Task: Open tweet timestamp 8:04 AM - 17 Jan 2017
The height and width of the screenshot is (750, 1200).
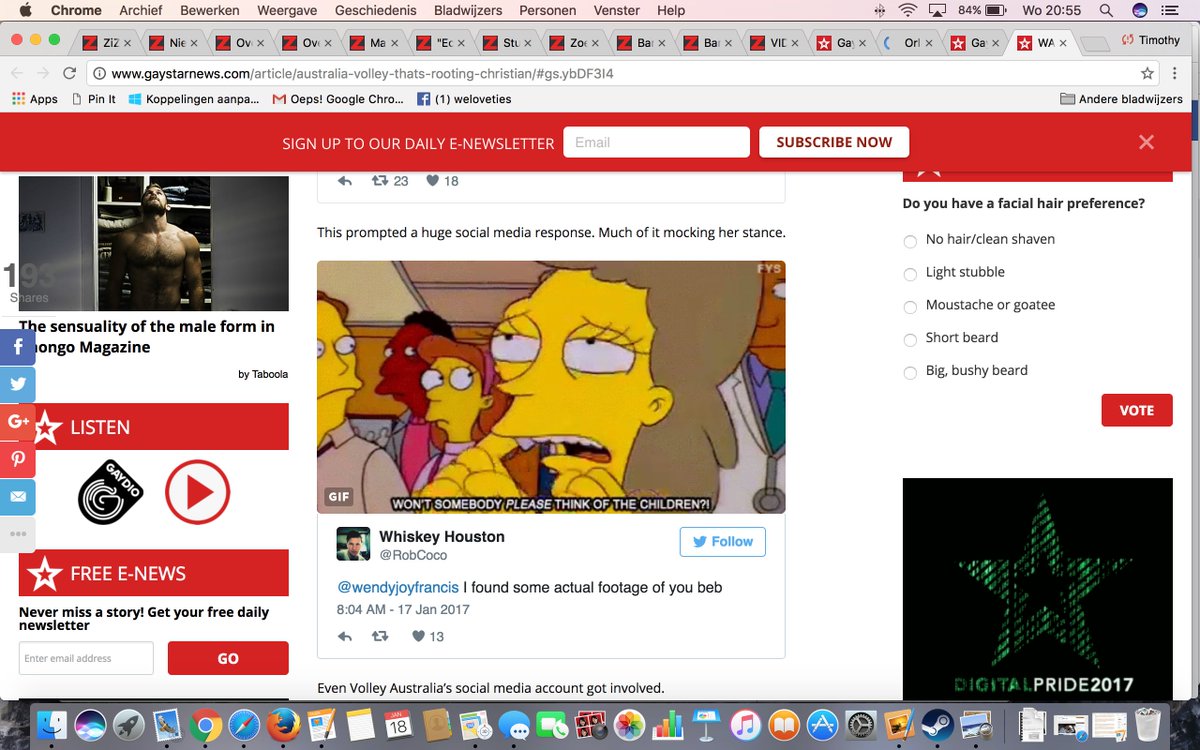Action: (403, 609)
